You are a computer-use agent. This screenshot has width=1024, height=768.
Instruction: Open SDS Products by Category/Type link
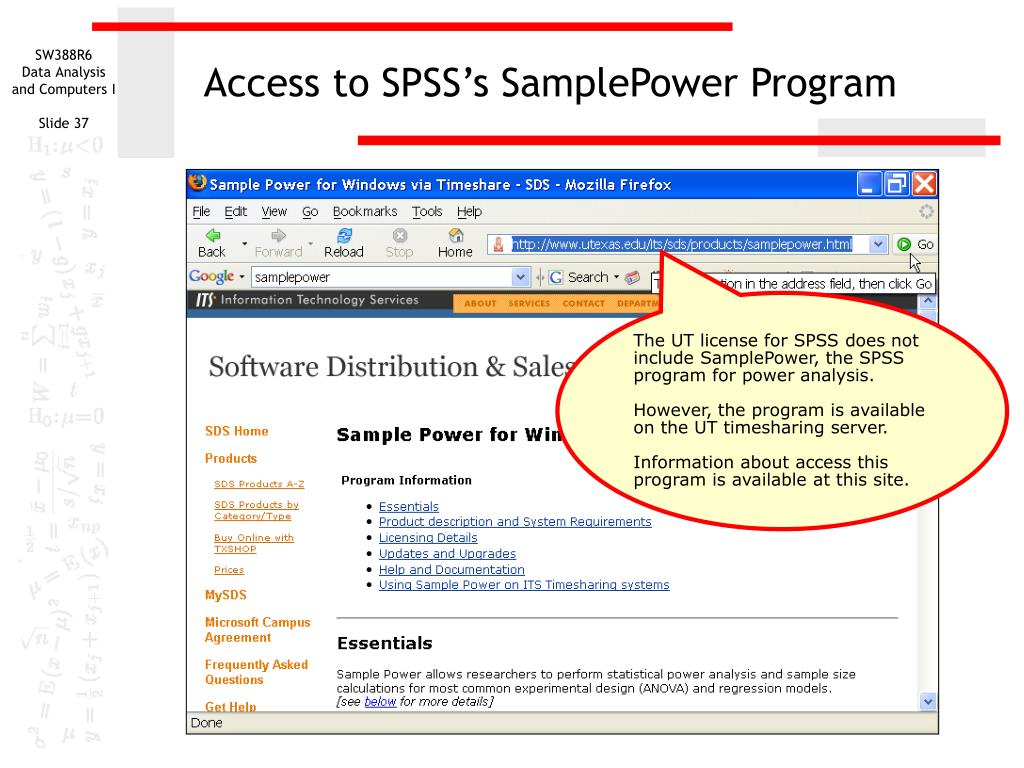click(256, 510)
